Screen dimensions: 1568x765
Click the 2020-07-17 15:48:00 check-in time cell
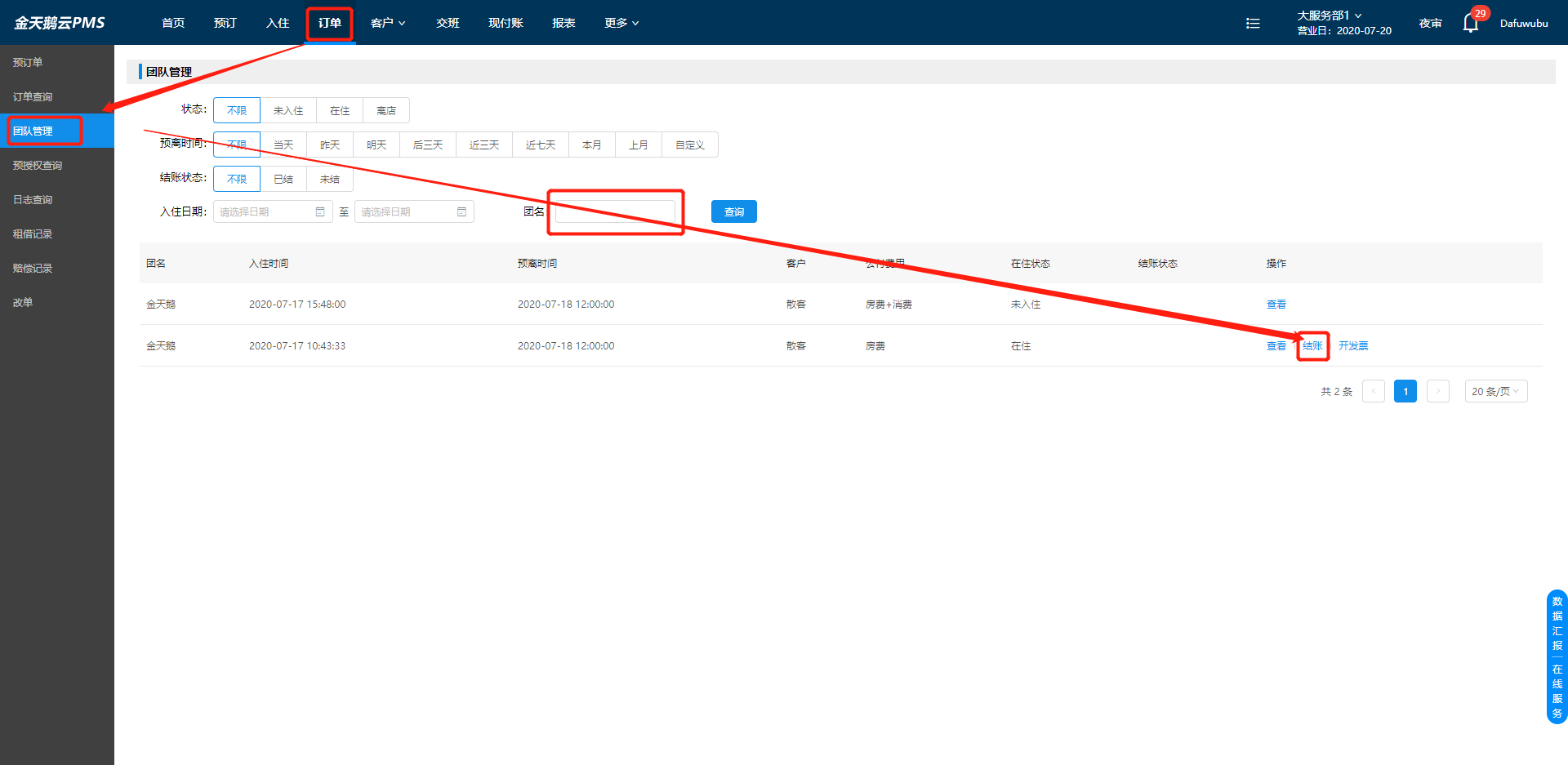297,305
